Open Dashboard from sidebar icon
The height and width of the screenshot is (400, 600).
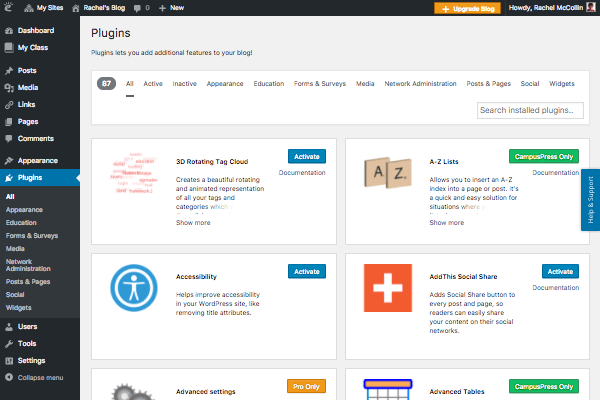[9, 31]
